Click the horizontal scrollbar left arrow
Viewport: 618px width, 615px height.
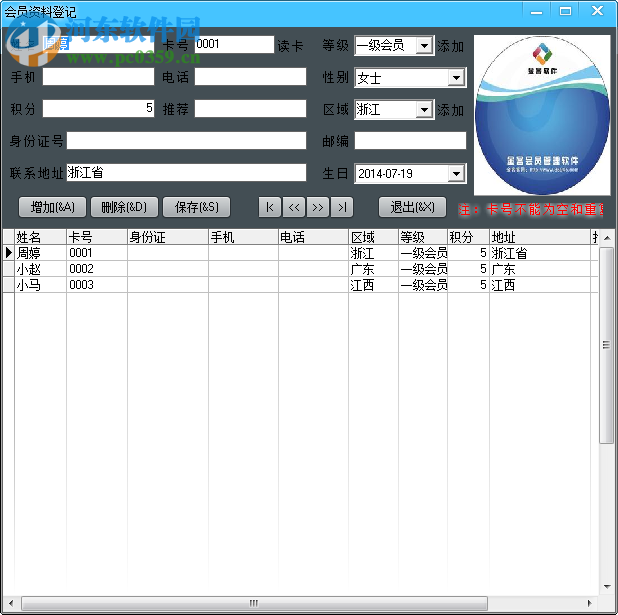pos(11,603)
